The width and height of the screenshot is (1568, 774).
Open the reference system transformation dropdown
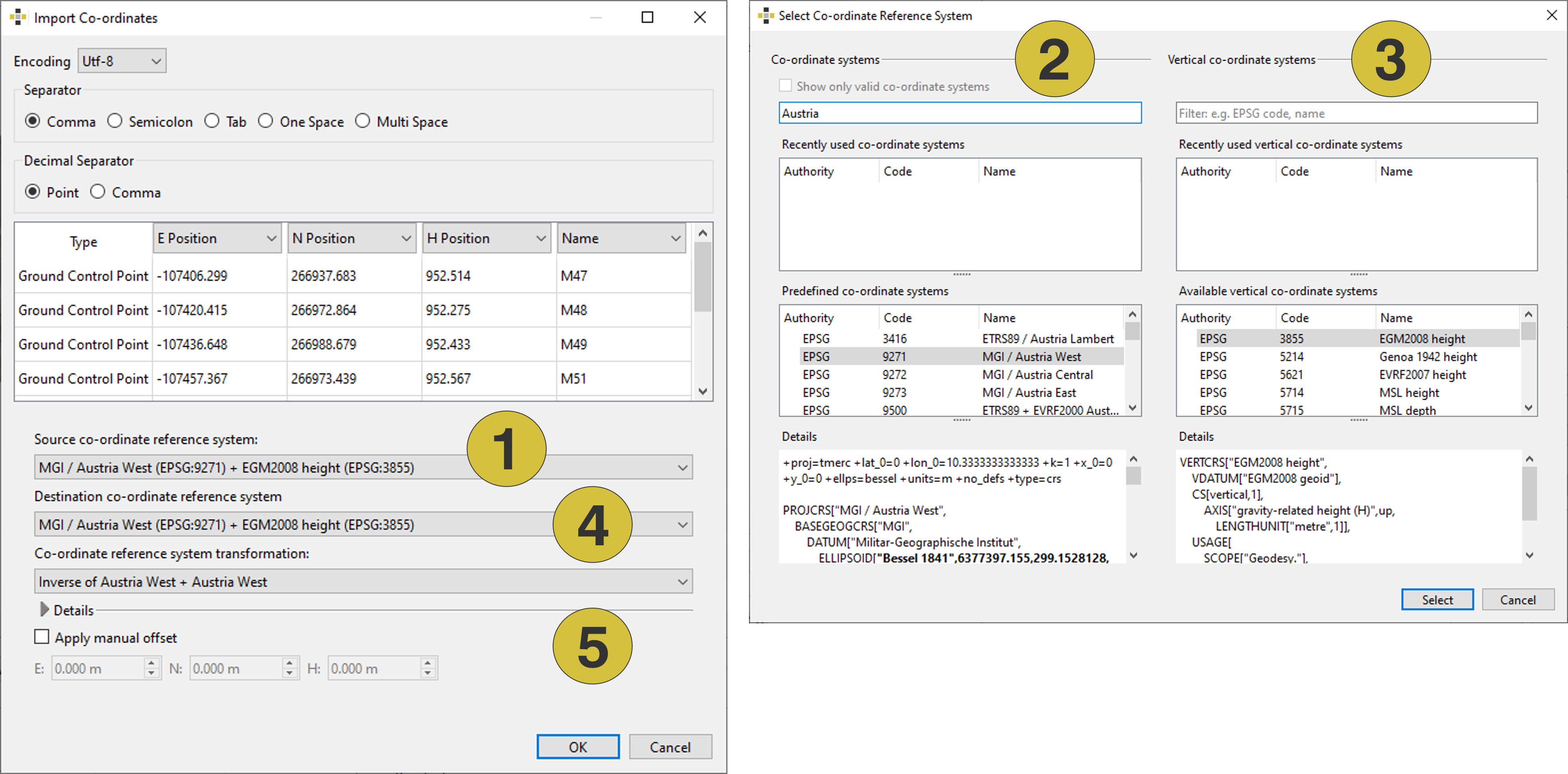click(x=364, y=582)
